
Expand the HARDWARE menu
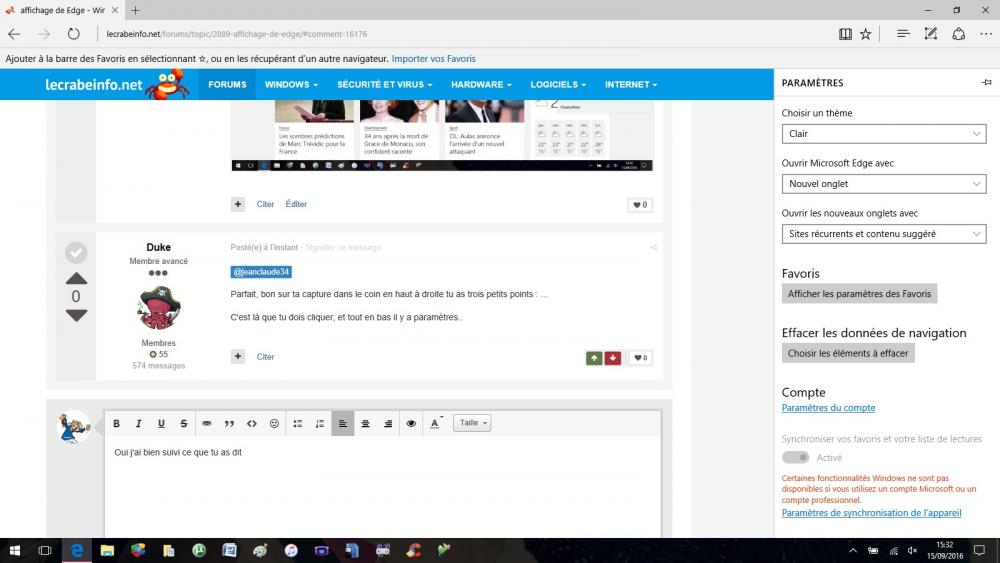coord(481,84)
